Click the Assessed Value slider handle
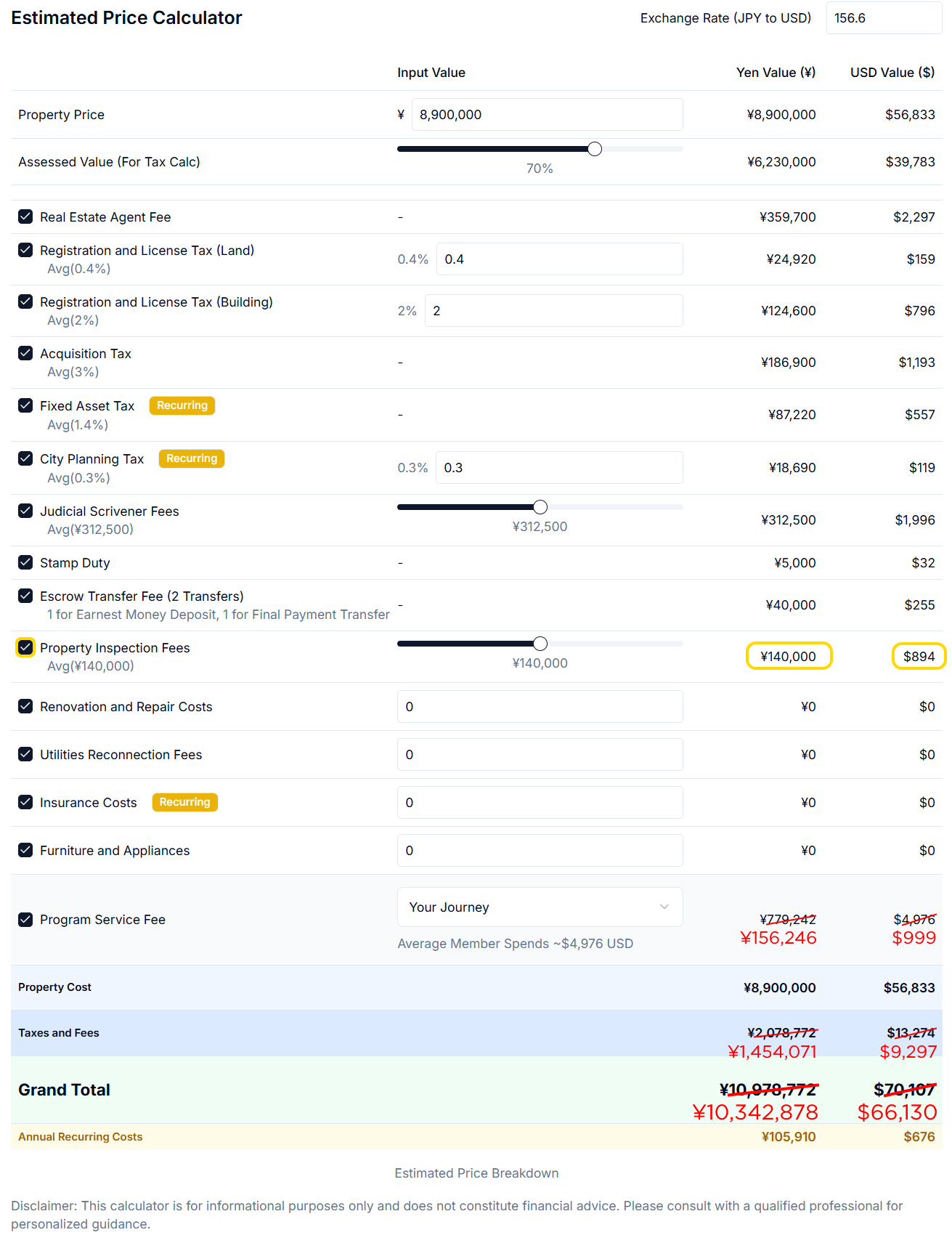This screenshot has height=1235, width=952. pos(595,149)
